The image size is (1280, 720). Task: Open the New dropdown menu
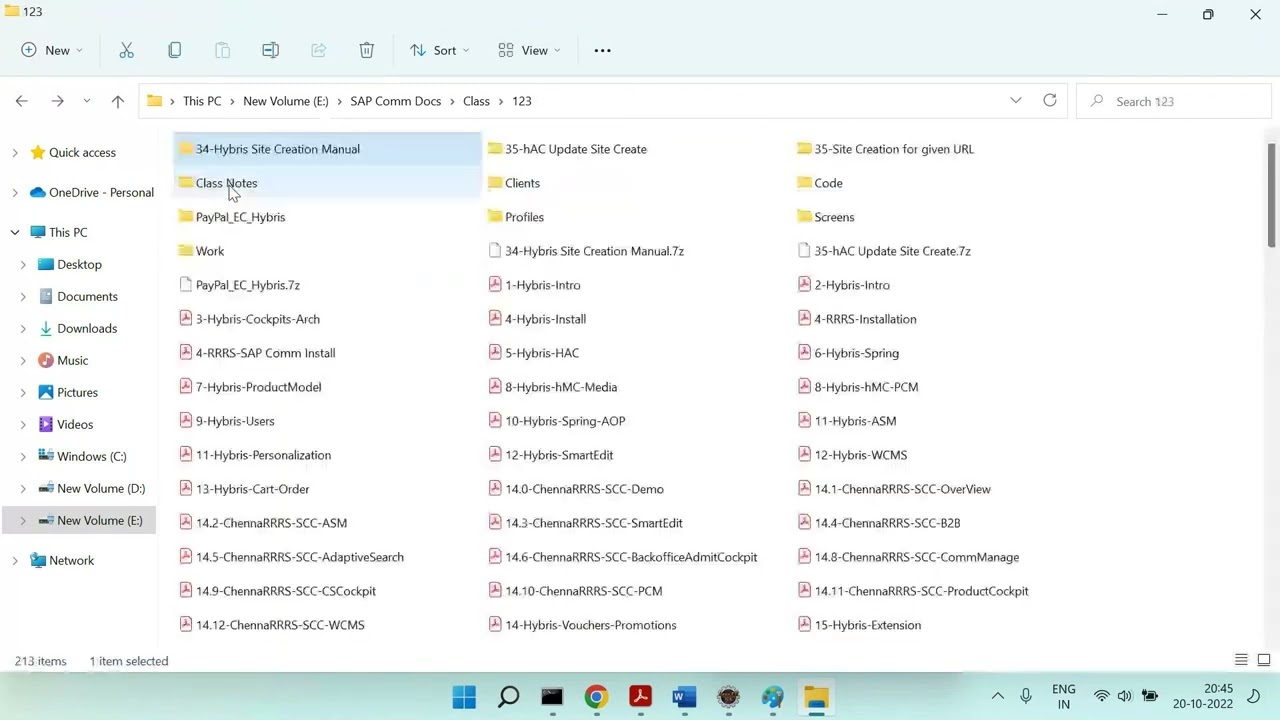click(52, 50)
